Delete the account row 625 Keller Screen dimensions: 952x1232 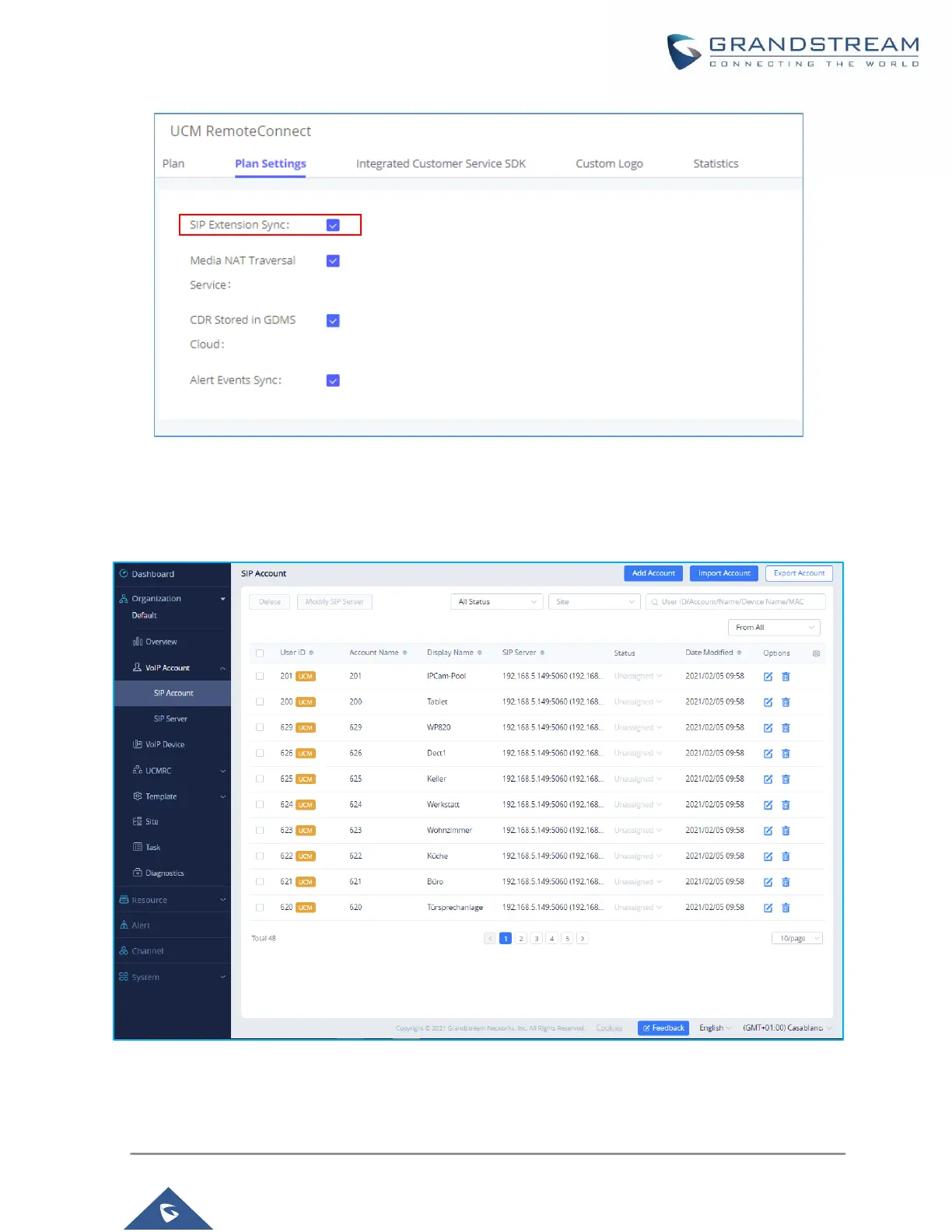coord(786,779)
